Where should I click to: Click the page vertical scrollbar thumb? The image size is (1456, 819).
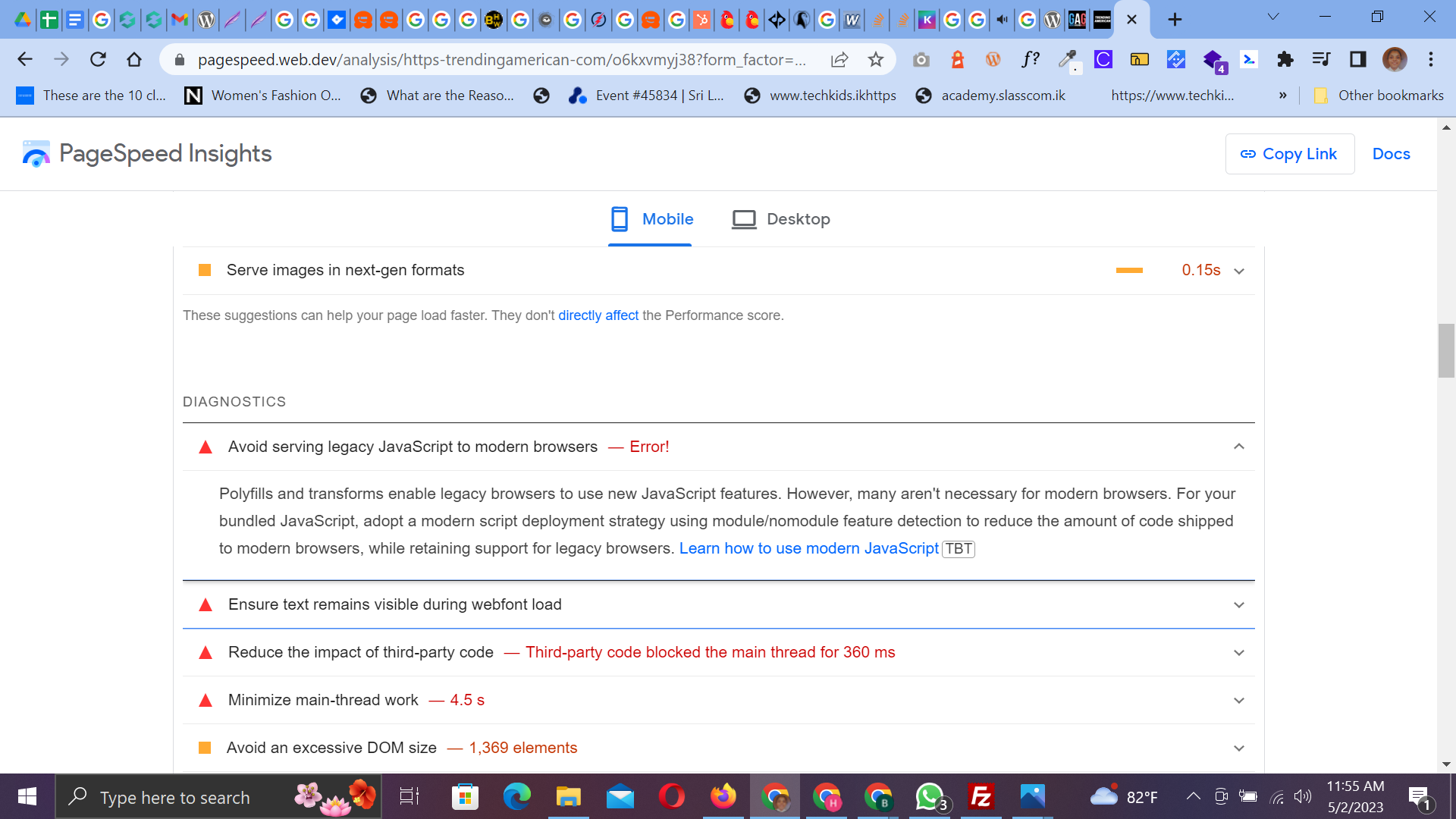pyautogui.click(x=1446, y=350)
